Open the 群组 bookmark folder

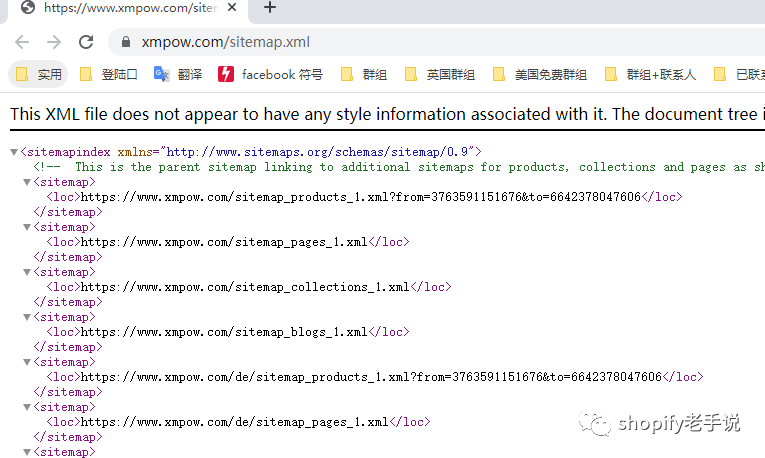click(364, 75)
